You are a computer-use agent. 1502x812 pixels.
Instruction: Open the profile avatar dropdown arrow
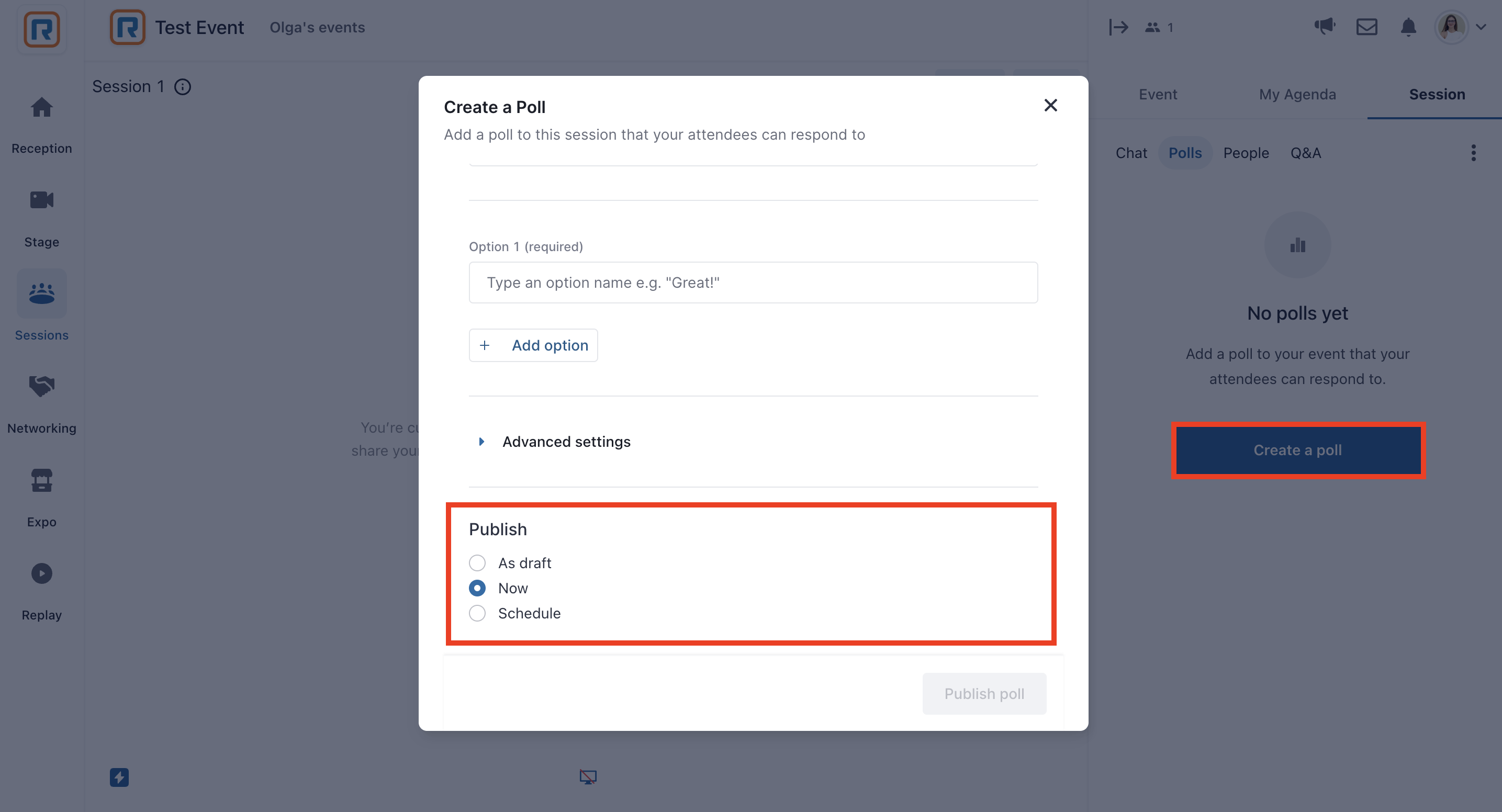1481,27
